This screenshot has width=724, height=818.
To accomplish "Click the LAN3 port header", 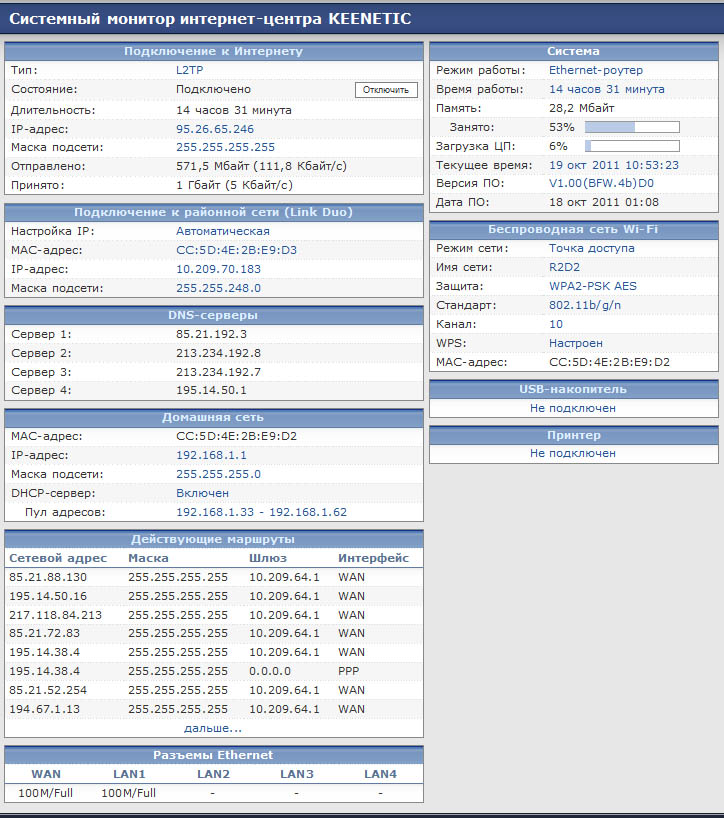I will click(297, 774).
